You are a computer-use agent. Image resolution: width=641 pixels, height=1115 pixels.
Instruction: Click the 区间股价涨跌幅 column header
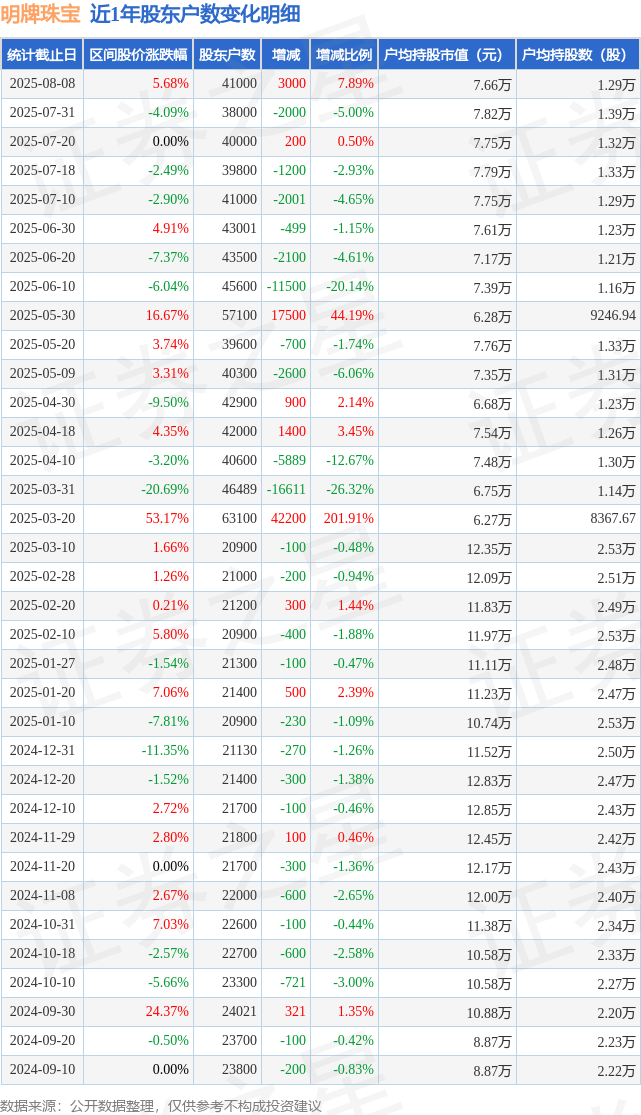coord(138,55)
